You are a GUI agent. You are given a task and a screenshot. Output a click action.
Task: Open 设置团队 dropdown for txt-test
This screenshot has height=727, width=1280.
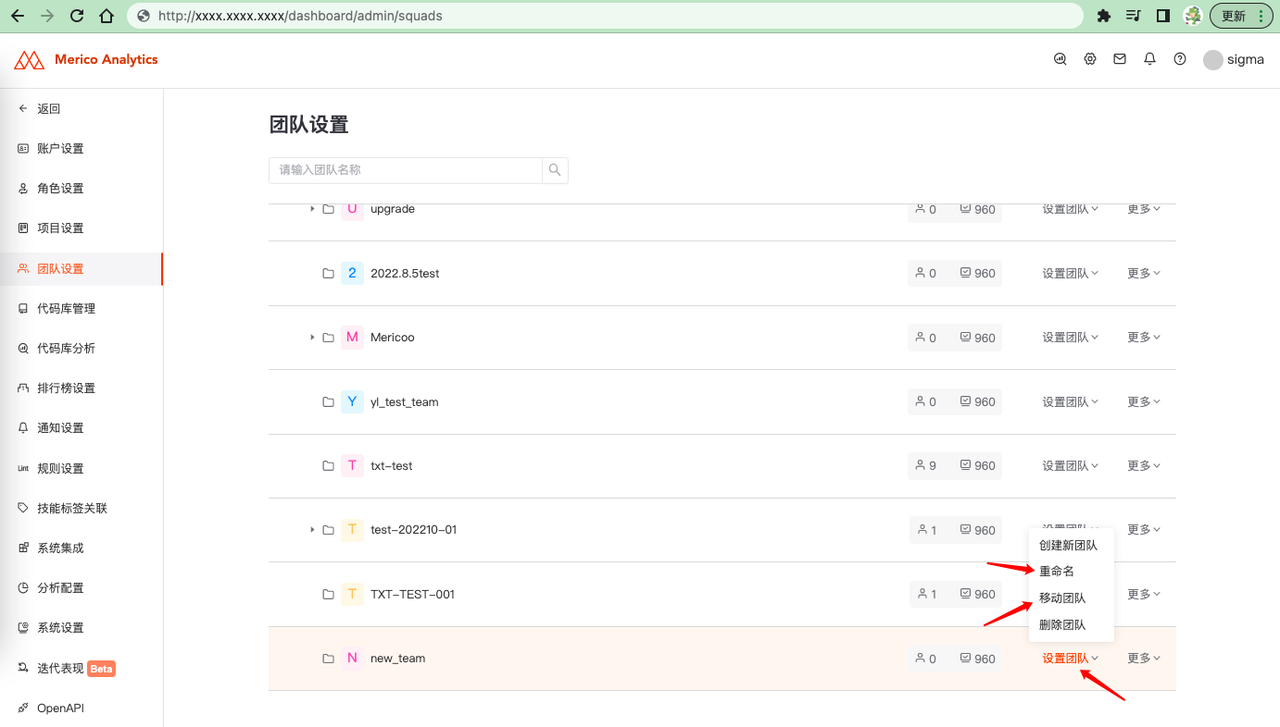(1070, 465)
